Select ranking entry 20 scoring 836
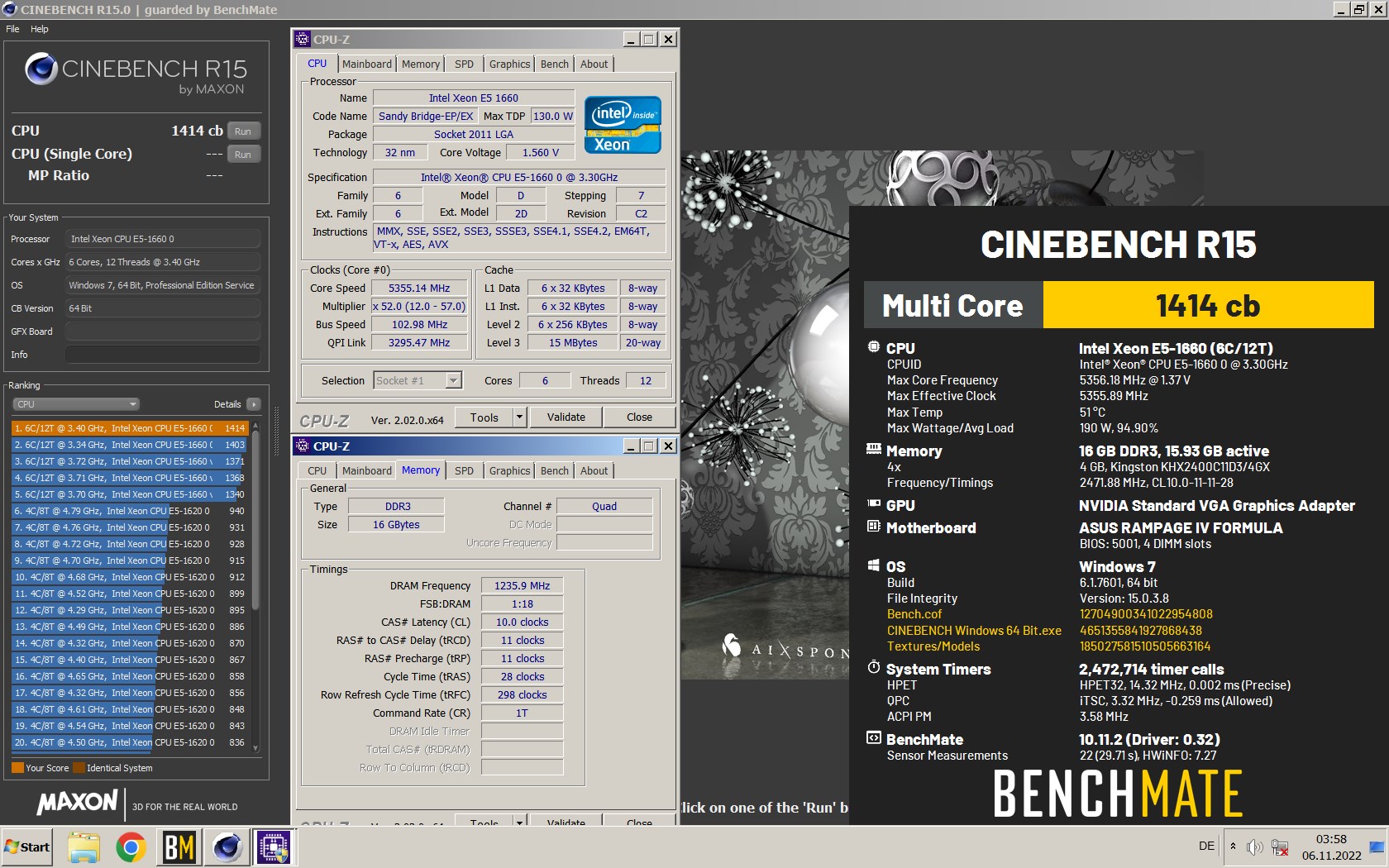The width and height of the screenshot is (1389, 868). click(130, 742)
